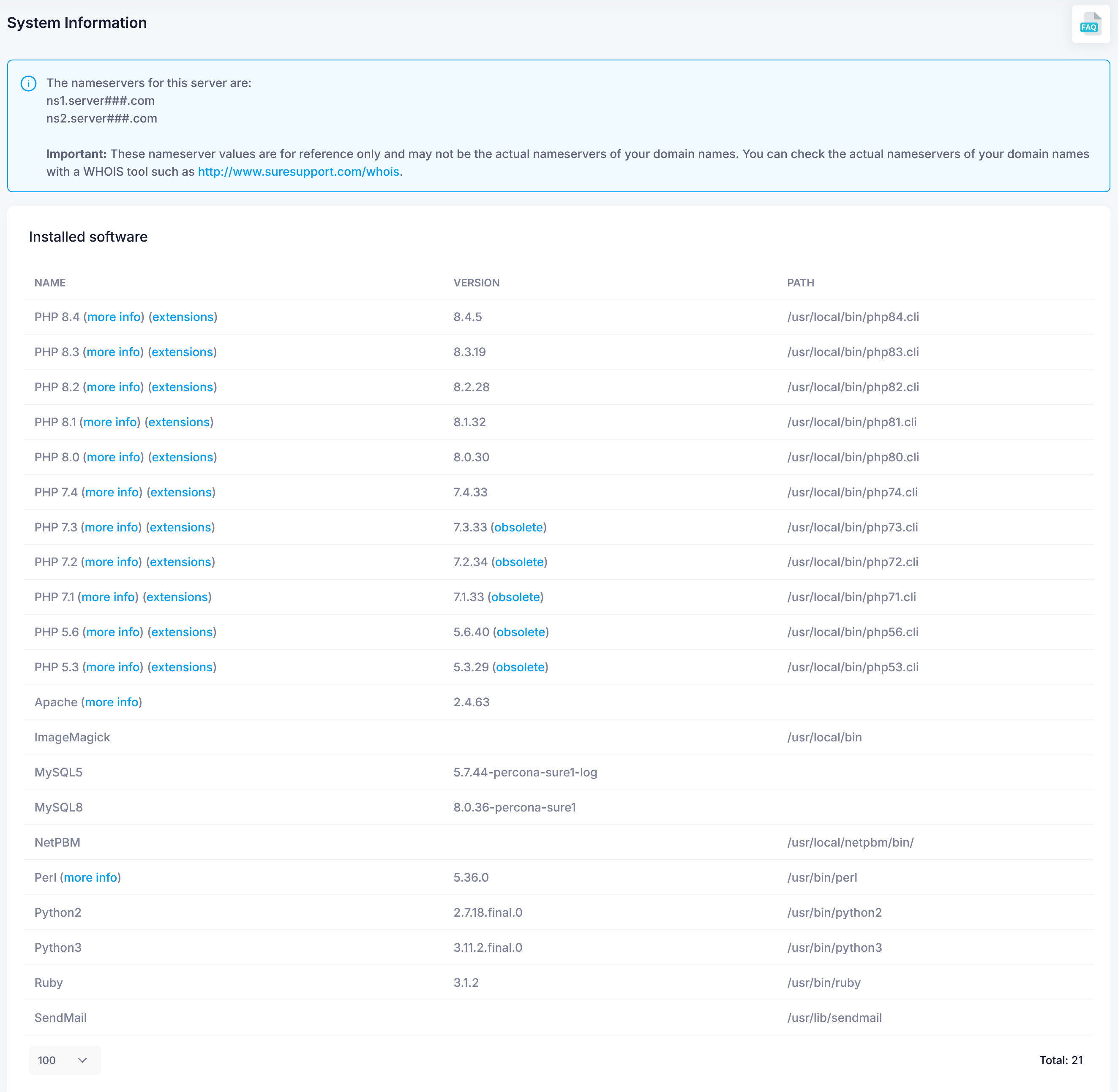This screenshot has height=1092, width=1118.
Task: Open more info for PHP 8.0
Action: [114, 457]
